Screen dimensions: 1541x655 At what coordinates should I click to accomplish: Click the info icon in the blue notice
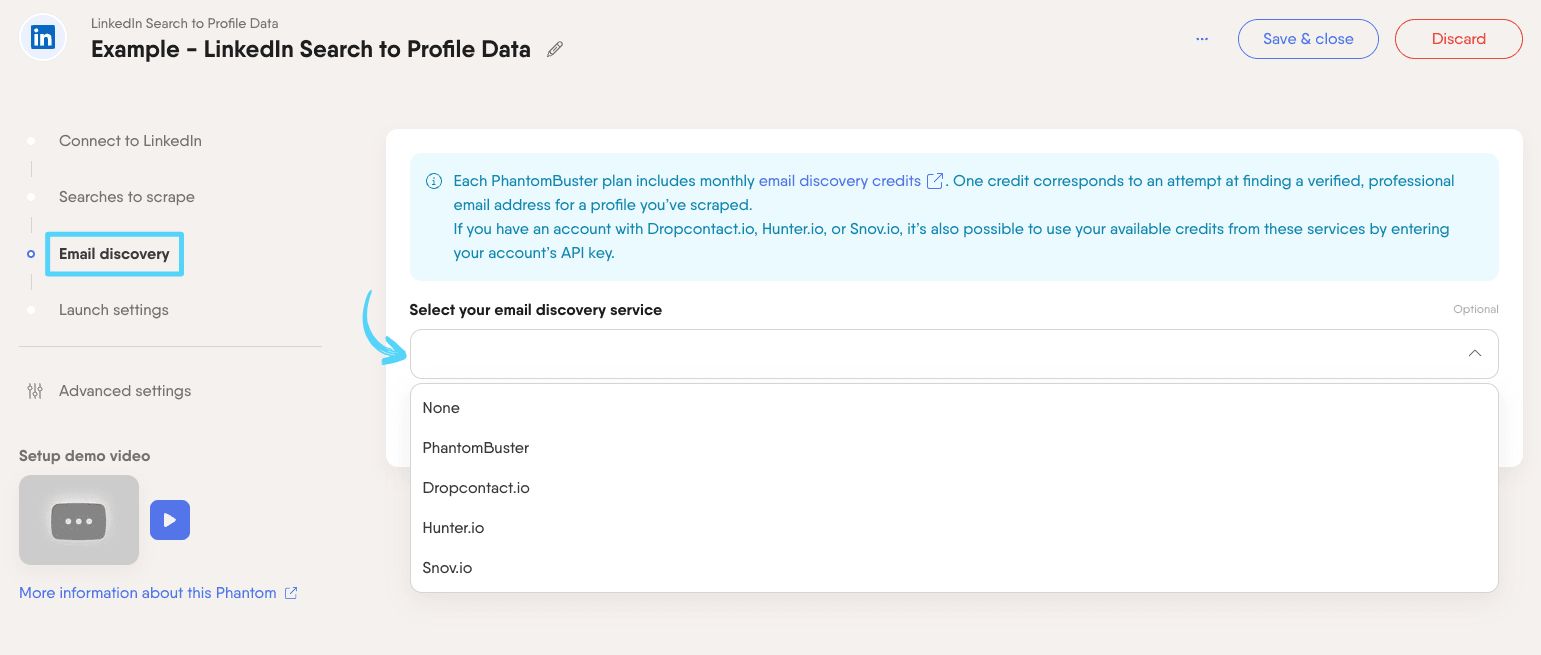(434, 181)
